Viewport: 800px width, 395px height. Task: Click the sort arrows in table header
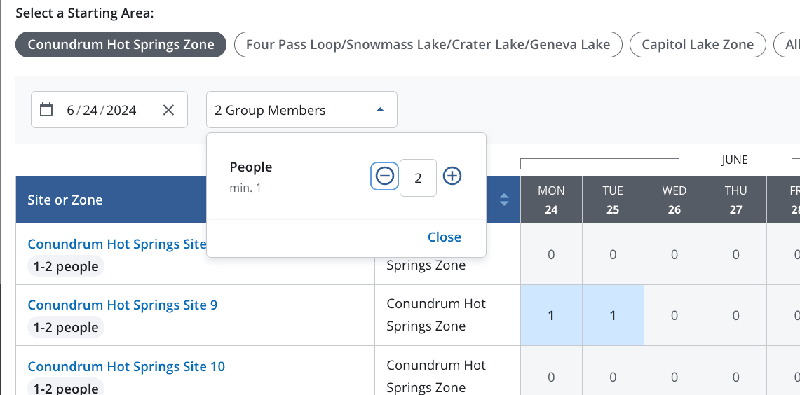(504, 200)
